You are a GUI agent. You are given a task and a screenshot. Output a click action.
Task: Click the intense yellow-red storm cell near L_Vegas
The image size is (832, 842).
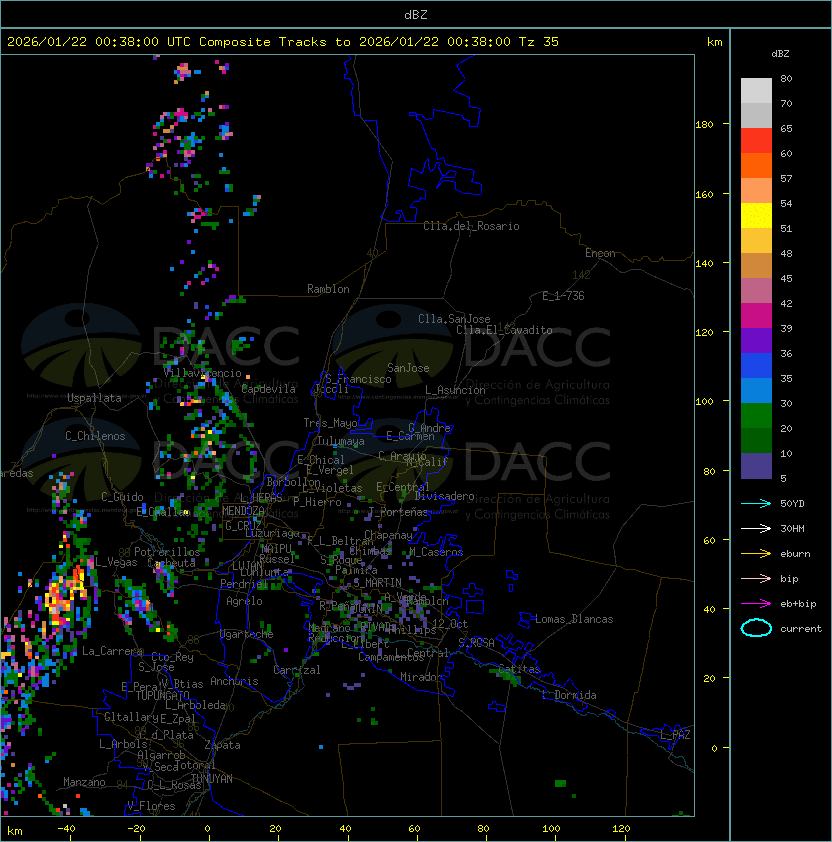[64, 597]
